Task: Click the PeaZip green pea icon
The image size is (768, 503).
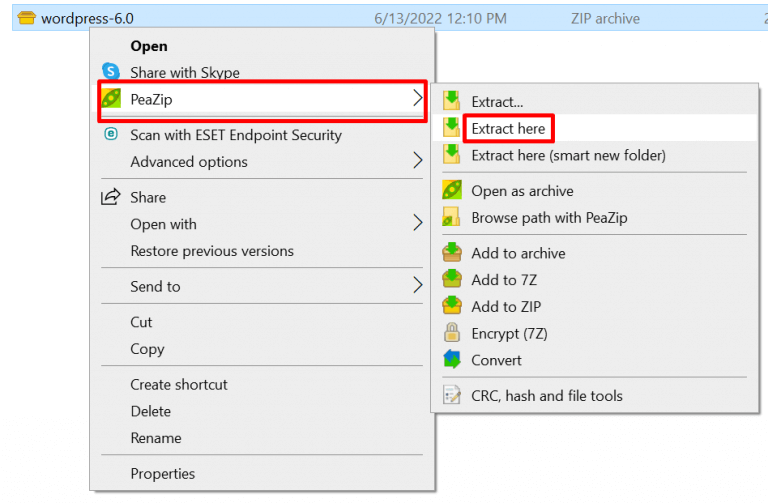Action: pos(111,100)
